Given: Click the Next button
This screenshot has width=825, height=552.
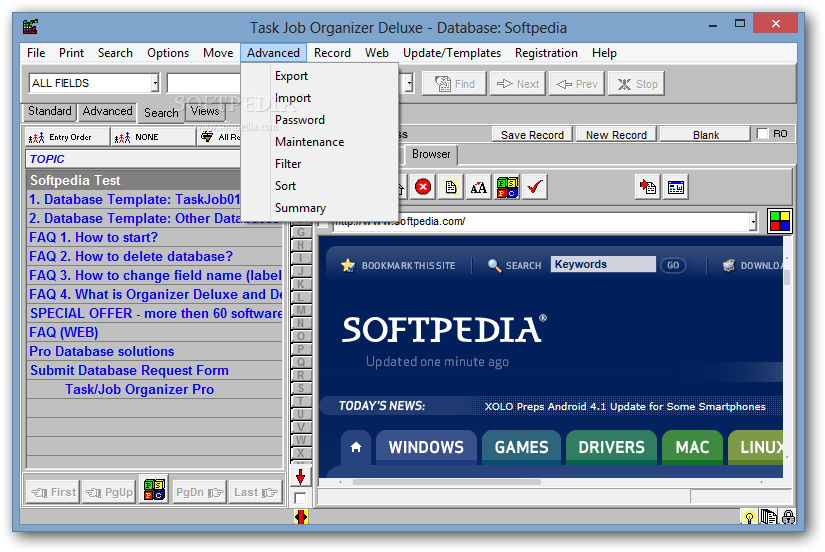Looking at the screenshot, I should pyautogui.click(x=518, y=84).
